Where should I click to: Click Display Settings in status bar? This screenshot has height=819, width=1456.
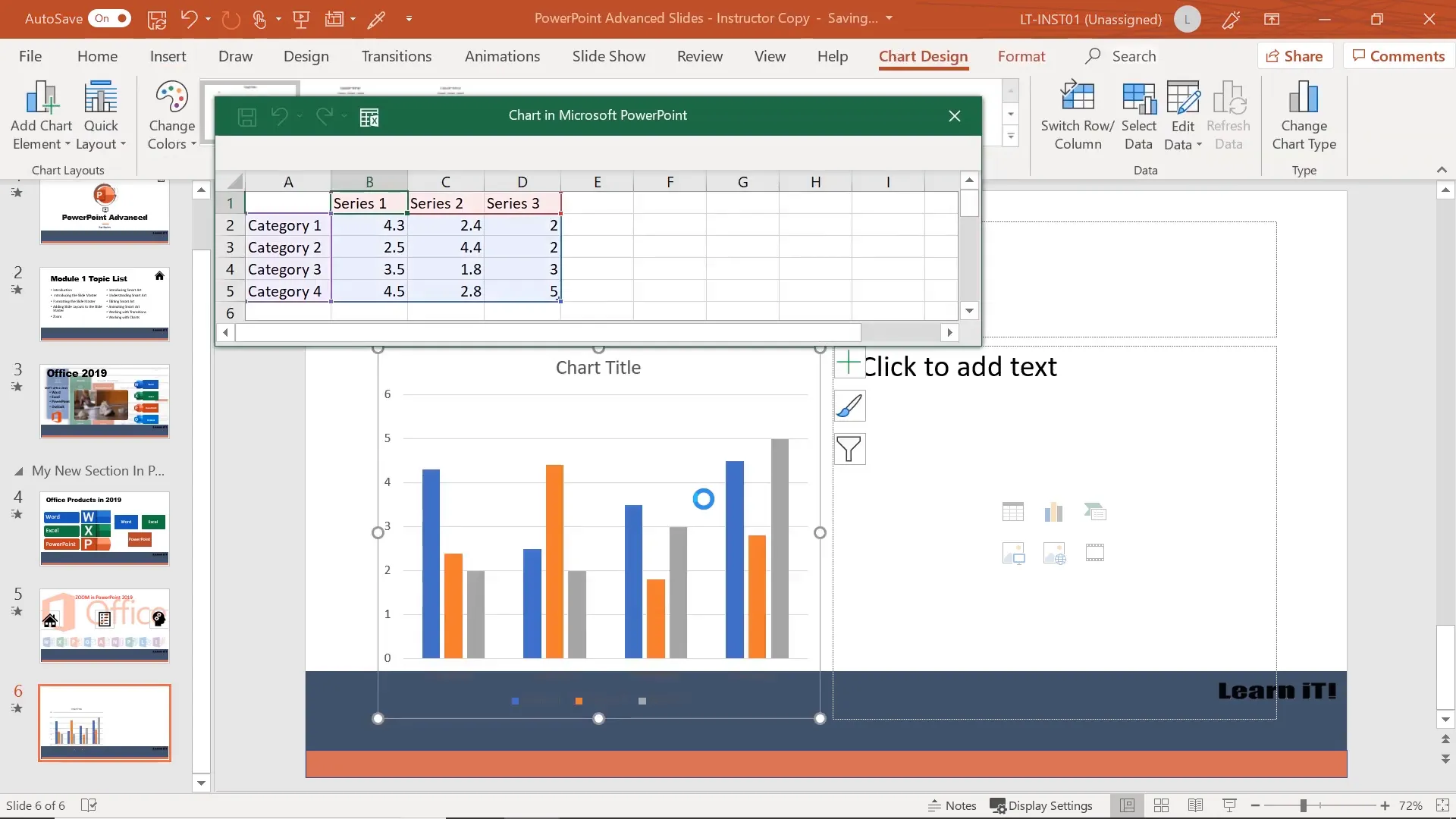tap(1041, 805)
